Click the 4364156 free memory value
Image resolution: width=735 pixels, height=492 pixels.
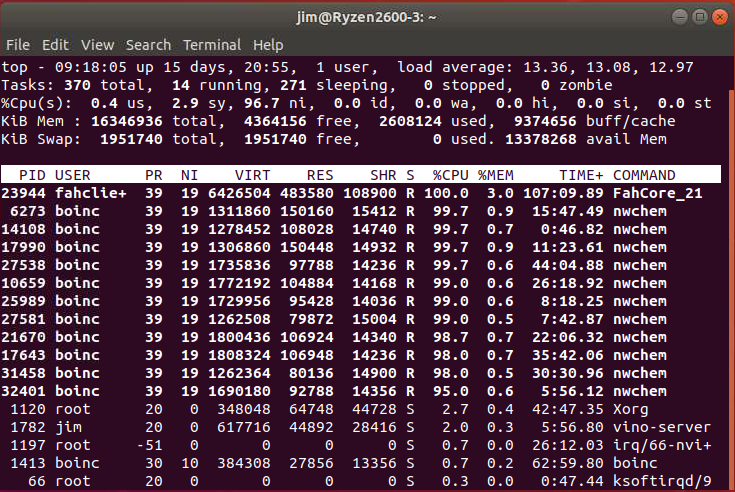coord(275,121)
